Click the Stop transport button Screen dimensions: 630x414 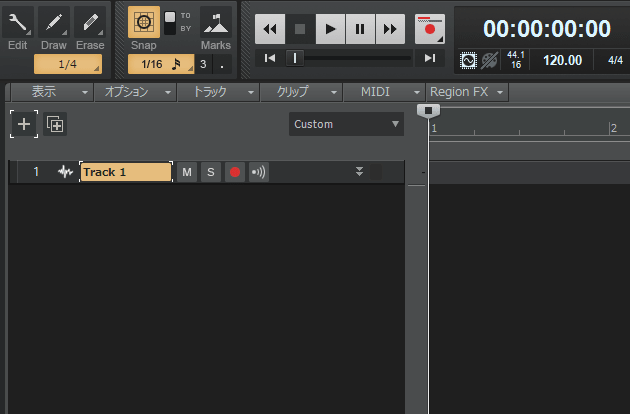(x=300, y=29)
